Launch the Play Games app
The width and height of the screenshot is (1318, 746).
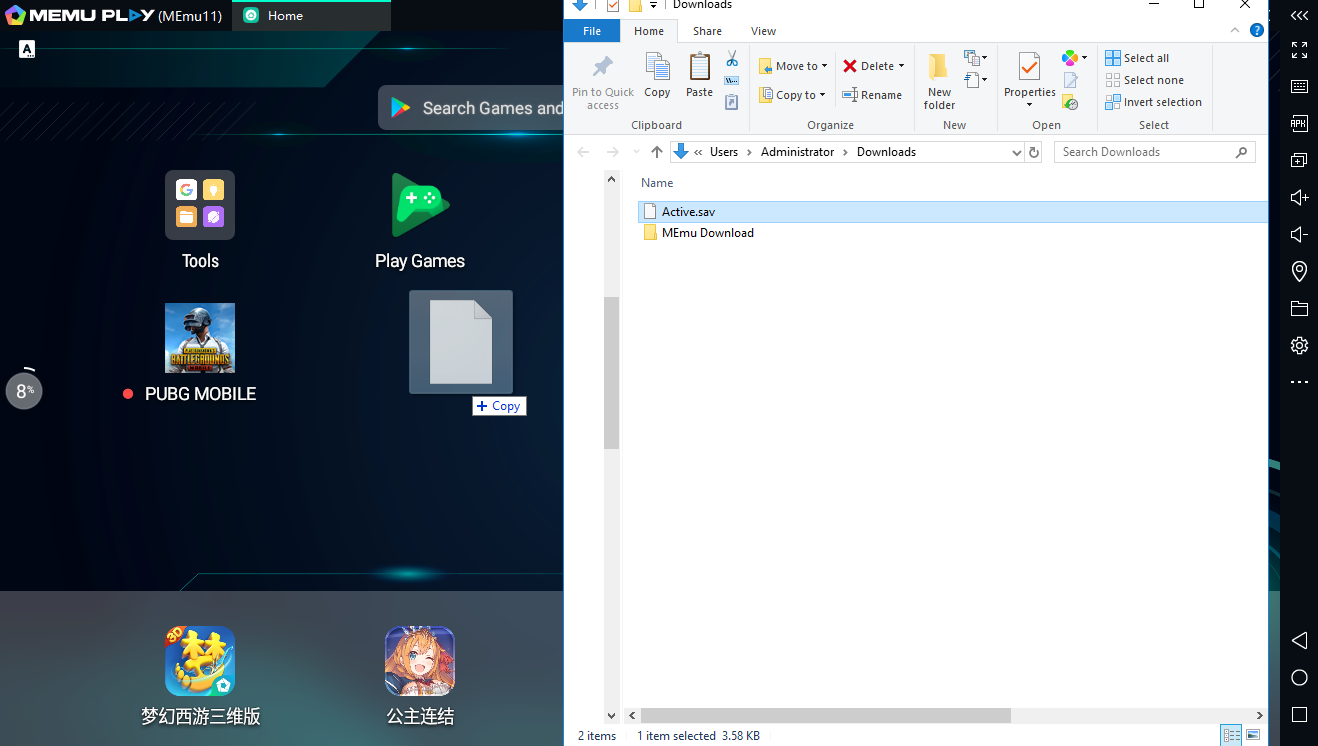point(420,205)
